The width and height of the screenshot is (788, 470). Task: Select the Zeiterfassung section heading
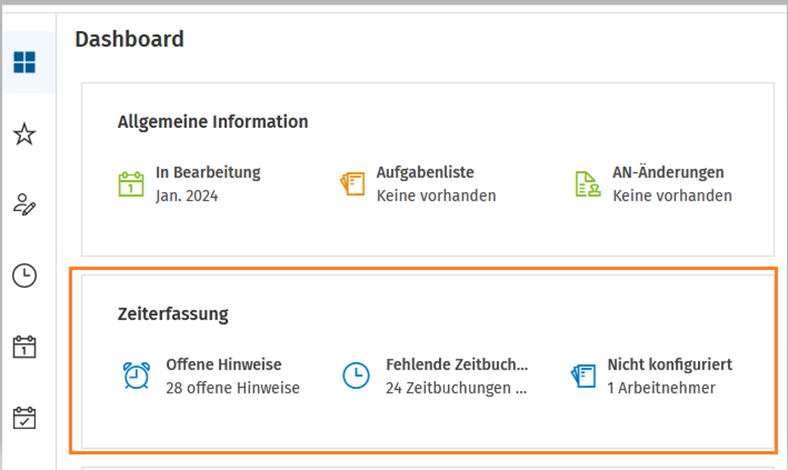click(x=173, y=314)
